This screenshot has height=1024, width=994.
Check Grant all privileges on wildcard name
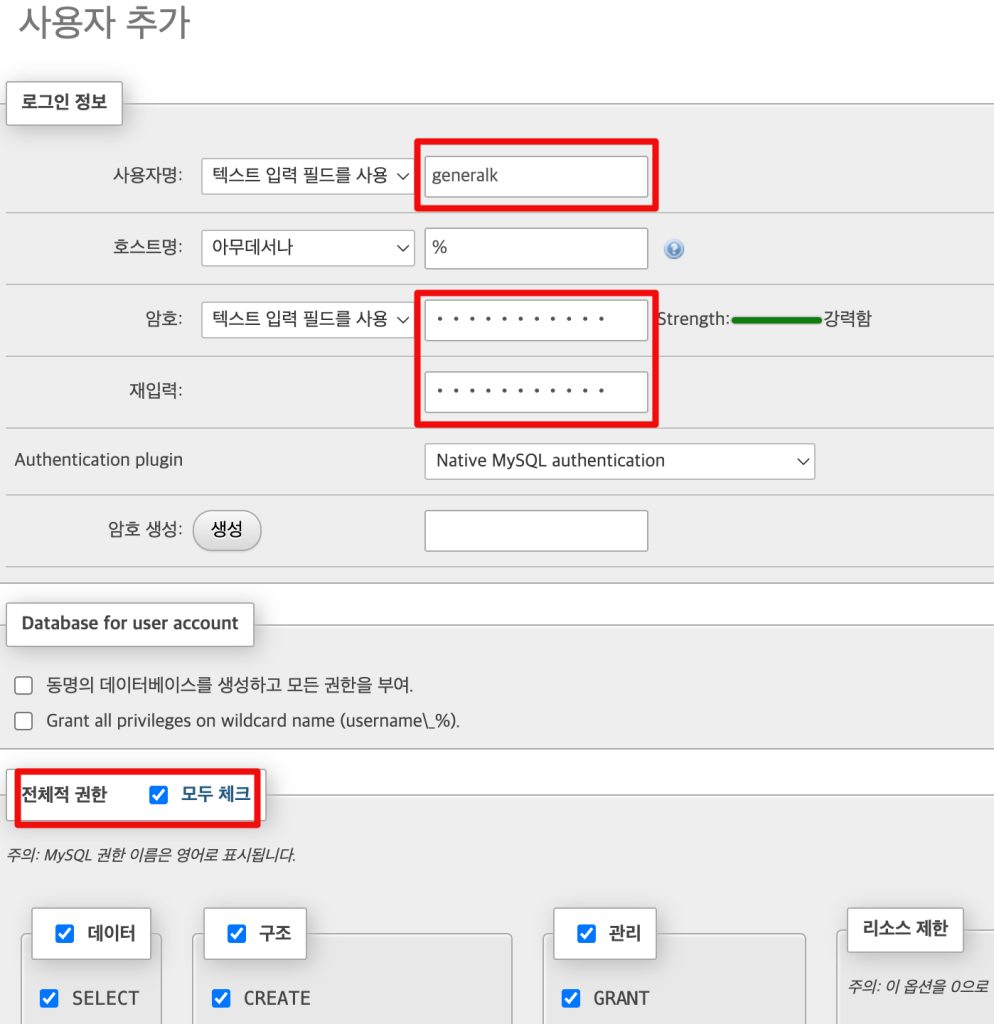24,721
